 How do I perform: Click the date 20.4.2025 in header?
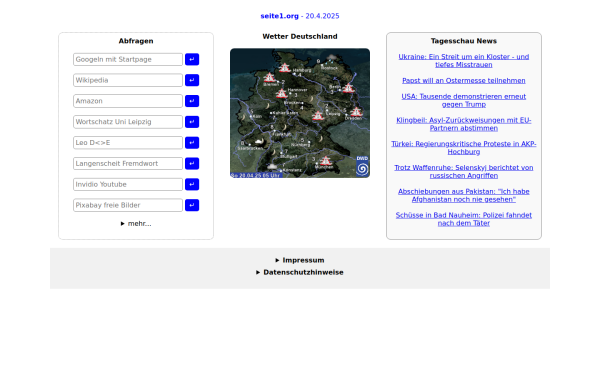pos(322,16)
